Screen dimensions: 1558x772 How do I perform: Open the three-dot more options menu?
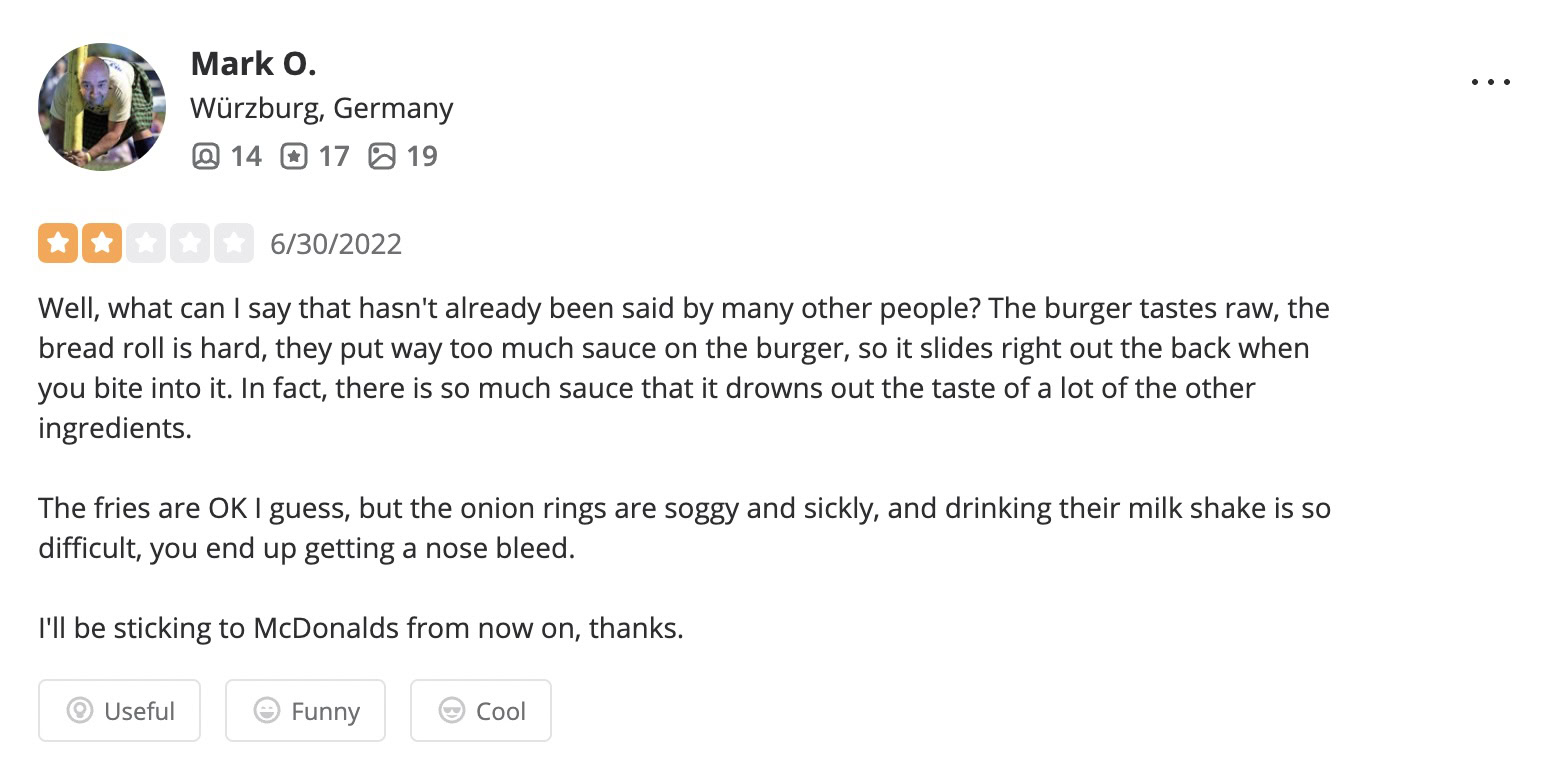coord(1491,82)
